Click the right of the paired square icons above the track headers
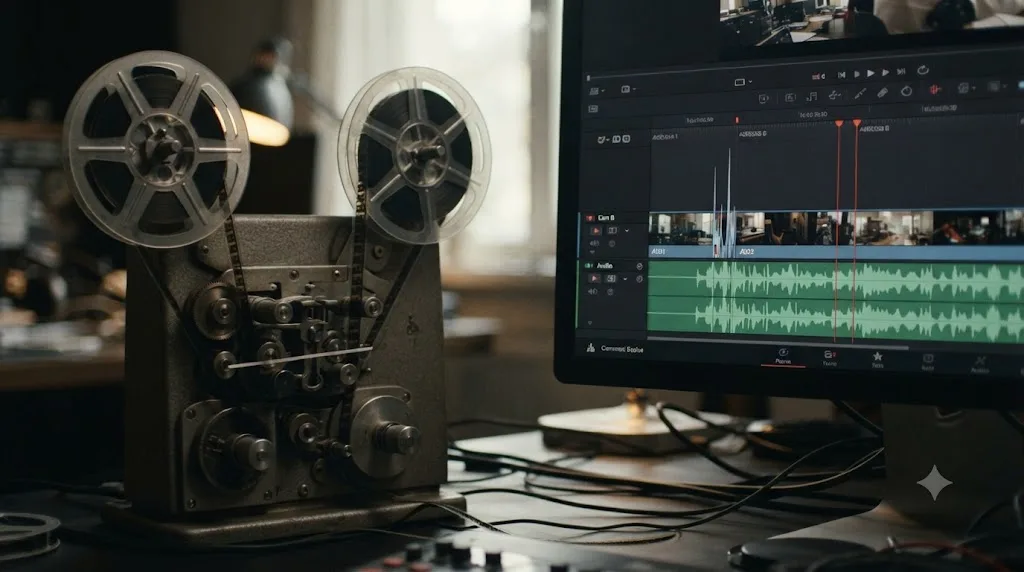This screenshot has width=1024, height=572. pos(626,138)
